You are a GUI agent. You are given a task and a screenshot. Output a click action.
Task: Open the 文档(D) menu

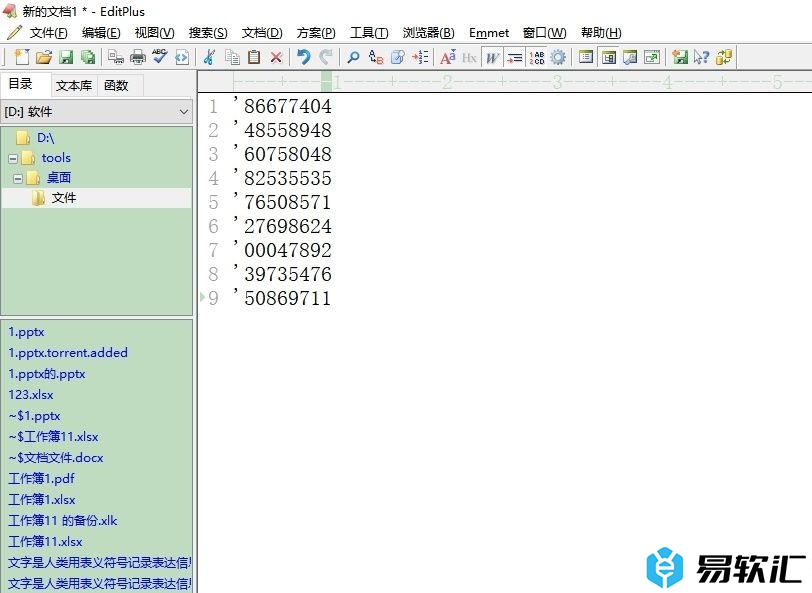(x=262, y=33)
